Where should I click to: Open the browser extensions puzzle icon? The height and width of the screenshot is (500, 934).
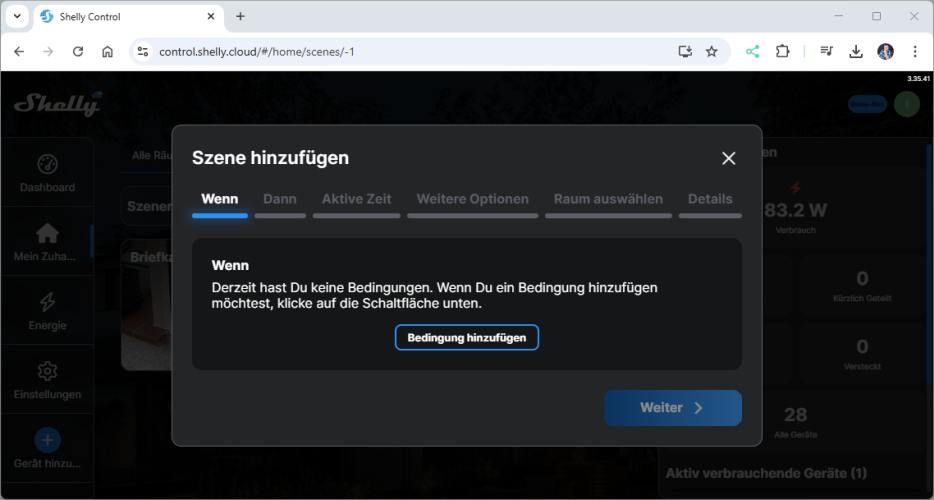(783, 51)
